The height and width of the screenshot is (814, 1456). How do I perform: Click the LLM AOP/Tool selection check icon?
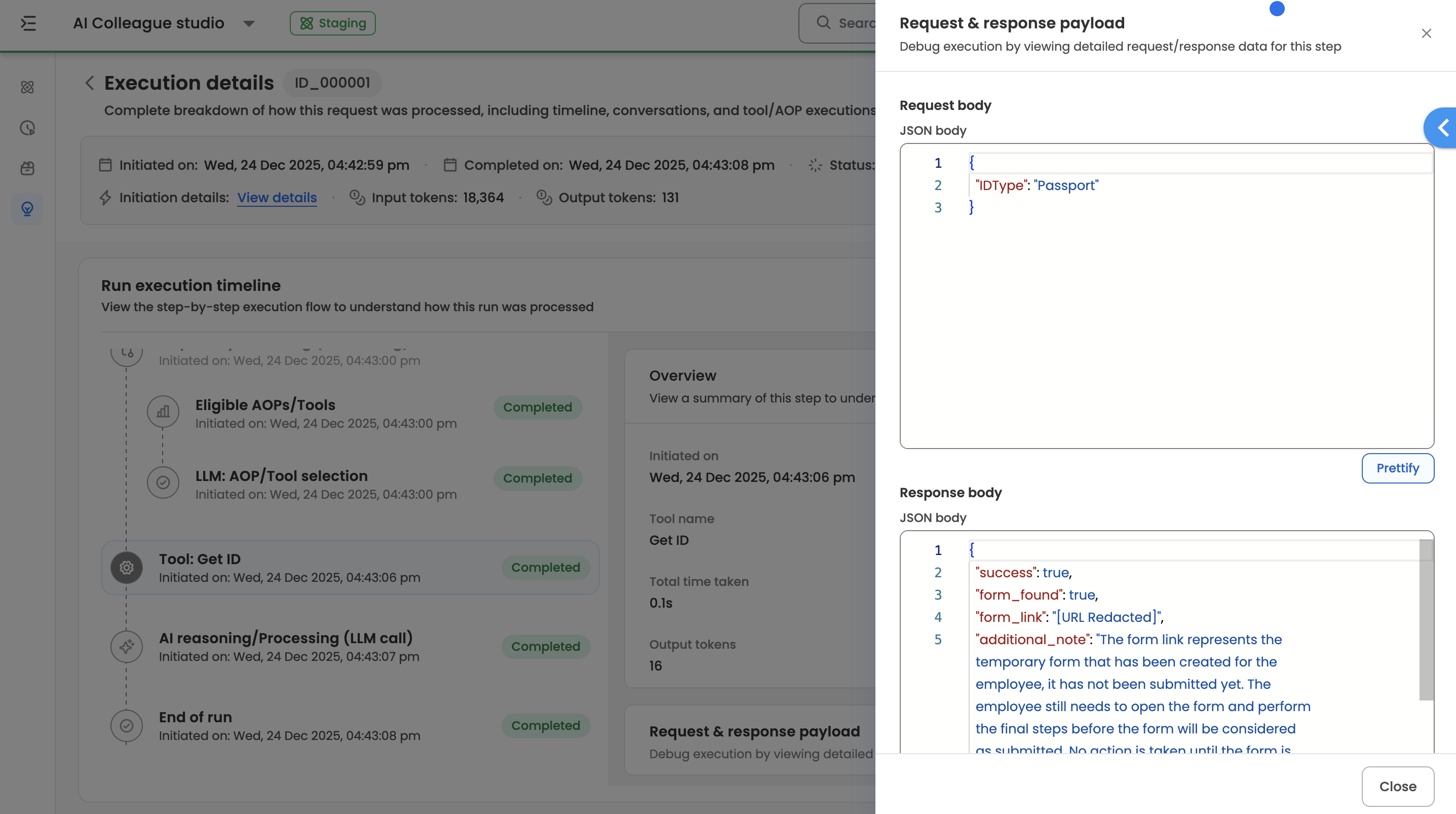coord(163,483)
